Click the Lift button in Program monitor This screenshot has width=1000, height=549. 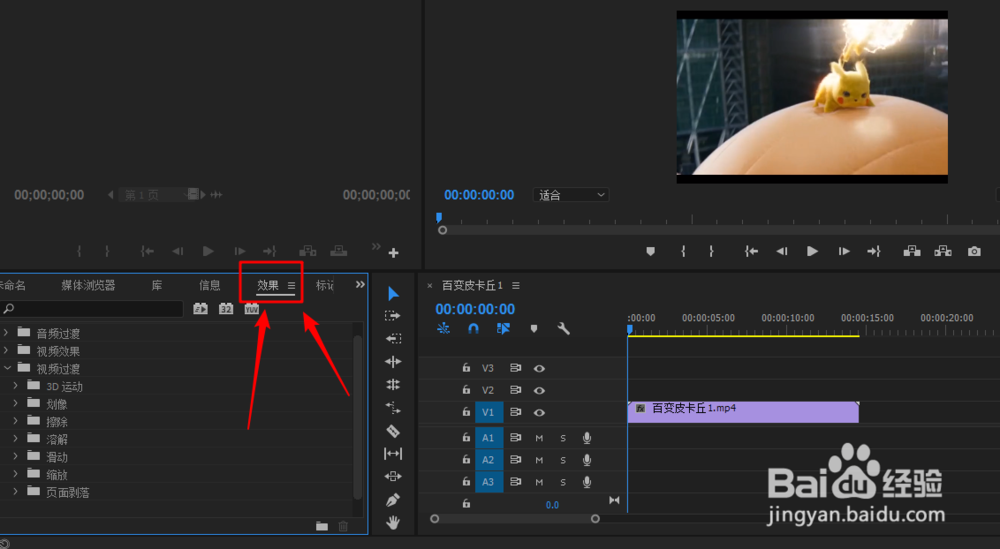coord(912,251)
